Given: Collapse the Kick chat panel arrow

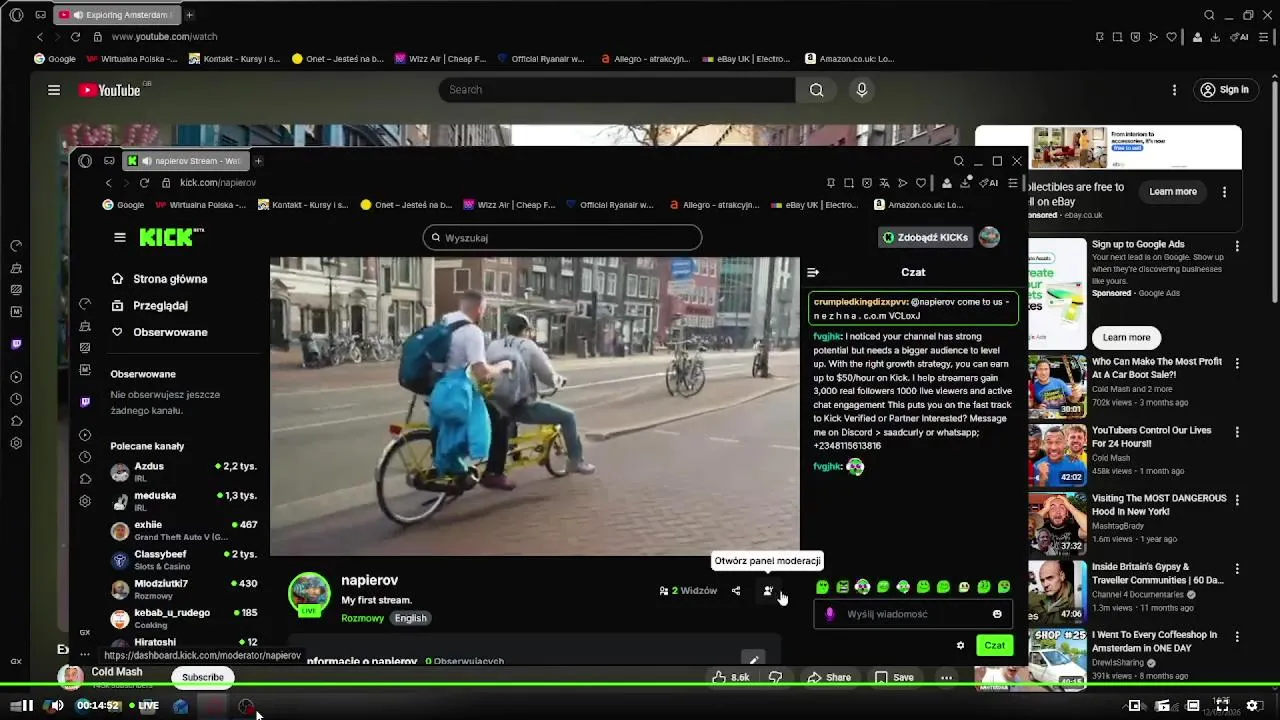Looking at the screenshot, I should (x=813, y=272).
